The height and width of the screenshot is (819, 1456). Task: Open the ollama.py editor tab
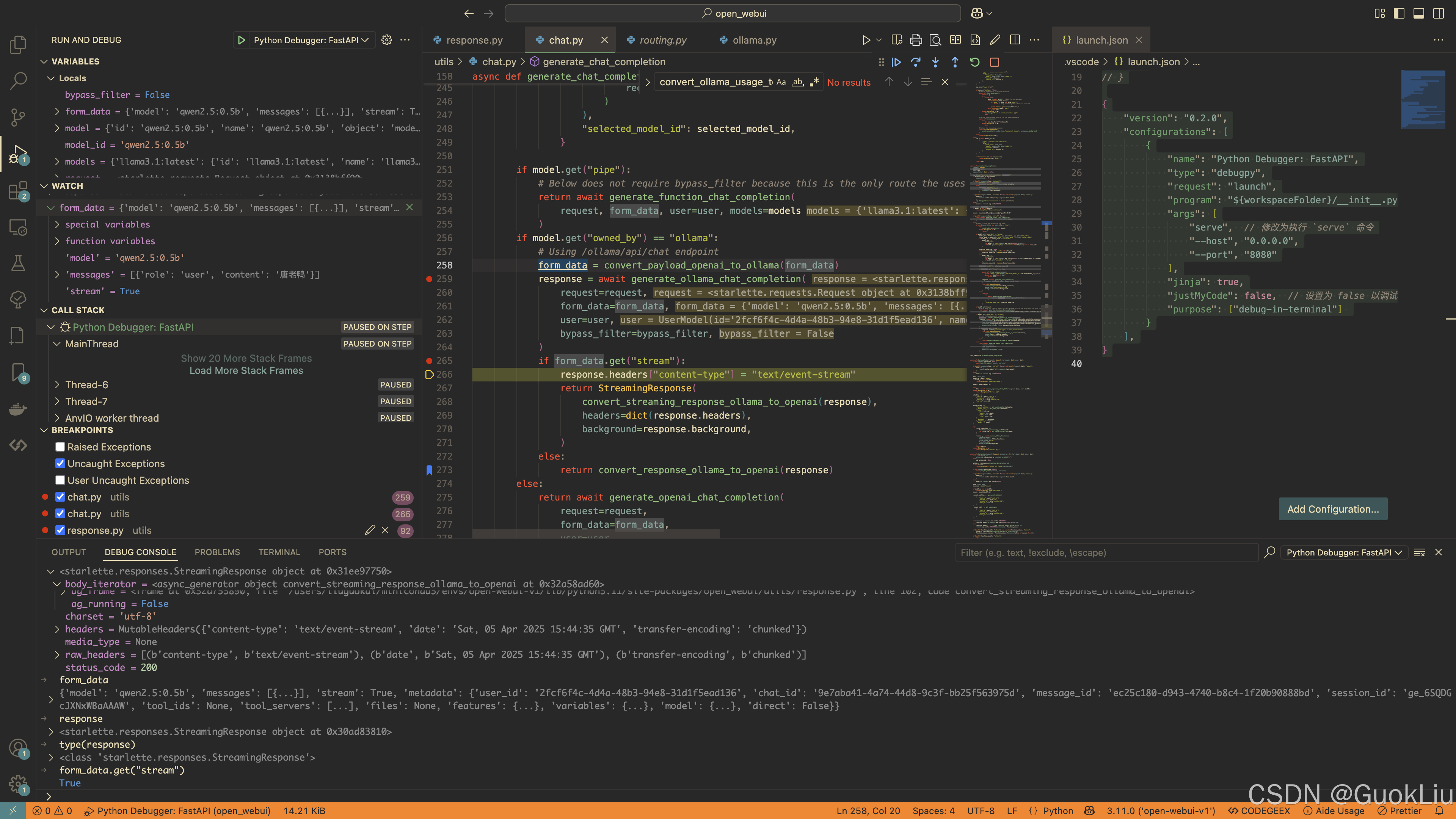(x=754, y=40)
